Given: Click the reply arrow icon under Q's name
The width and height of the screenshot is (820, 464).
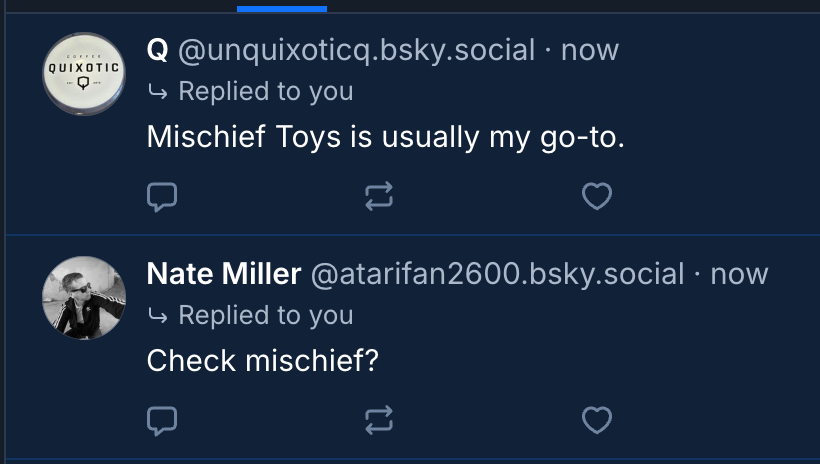Looking at the screenshot, I should tap(158, 93).
